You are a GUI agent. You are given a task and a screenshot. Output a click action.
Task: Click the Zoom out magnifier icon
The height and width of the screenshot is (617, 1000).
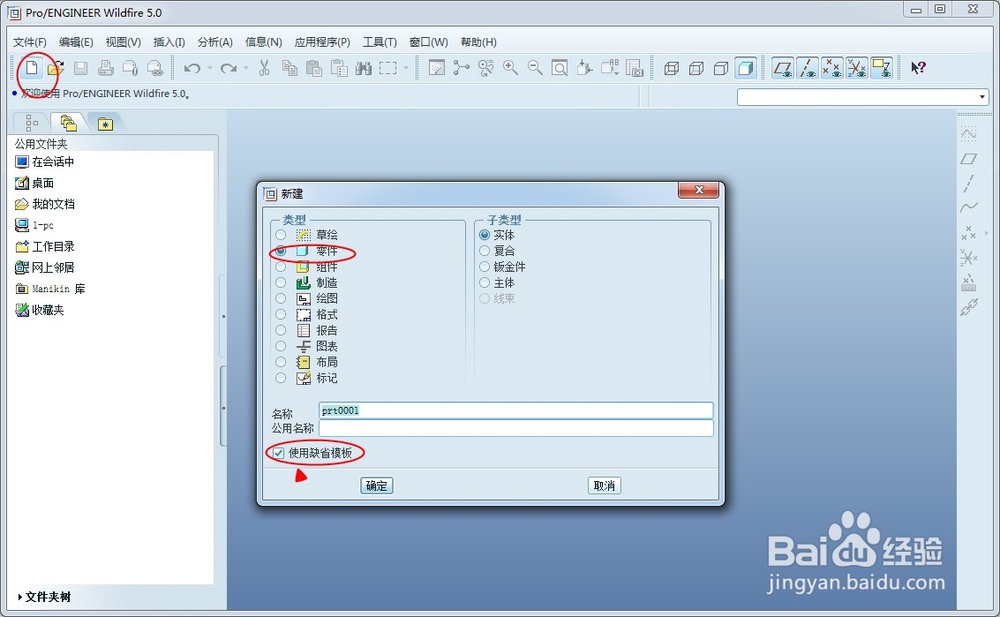(x=535, y=68)
